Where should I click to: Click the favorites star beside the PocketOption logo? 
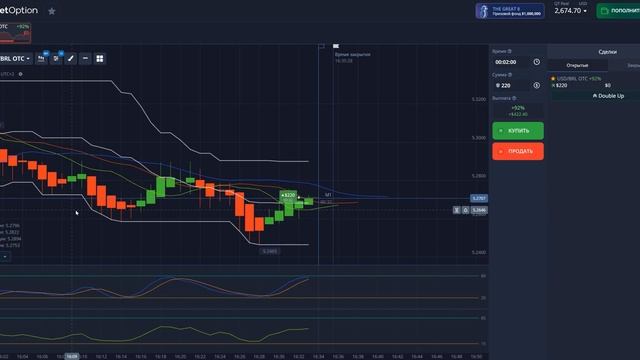tap(51, 11)
